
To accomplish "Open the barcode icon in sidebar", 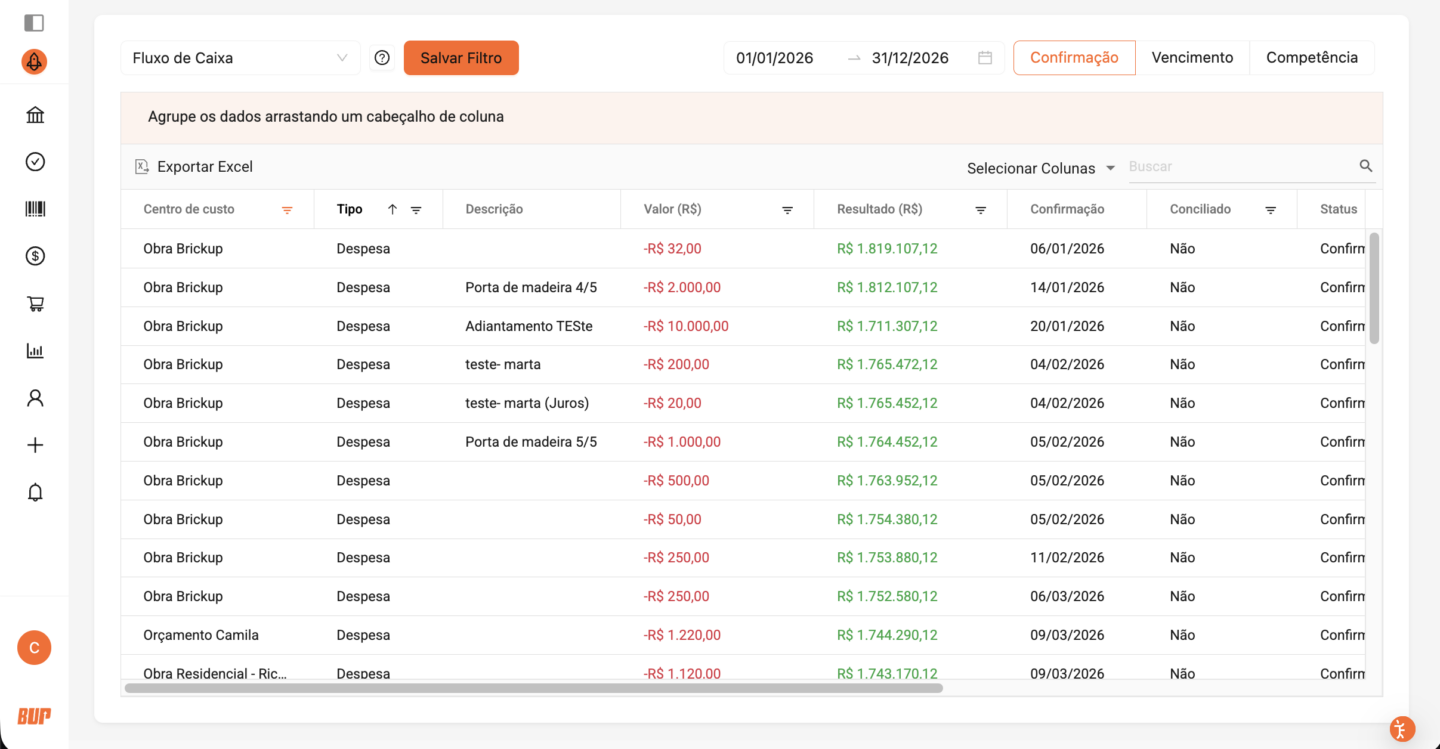I will 35,209.
